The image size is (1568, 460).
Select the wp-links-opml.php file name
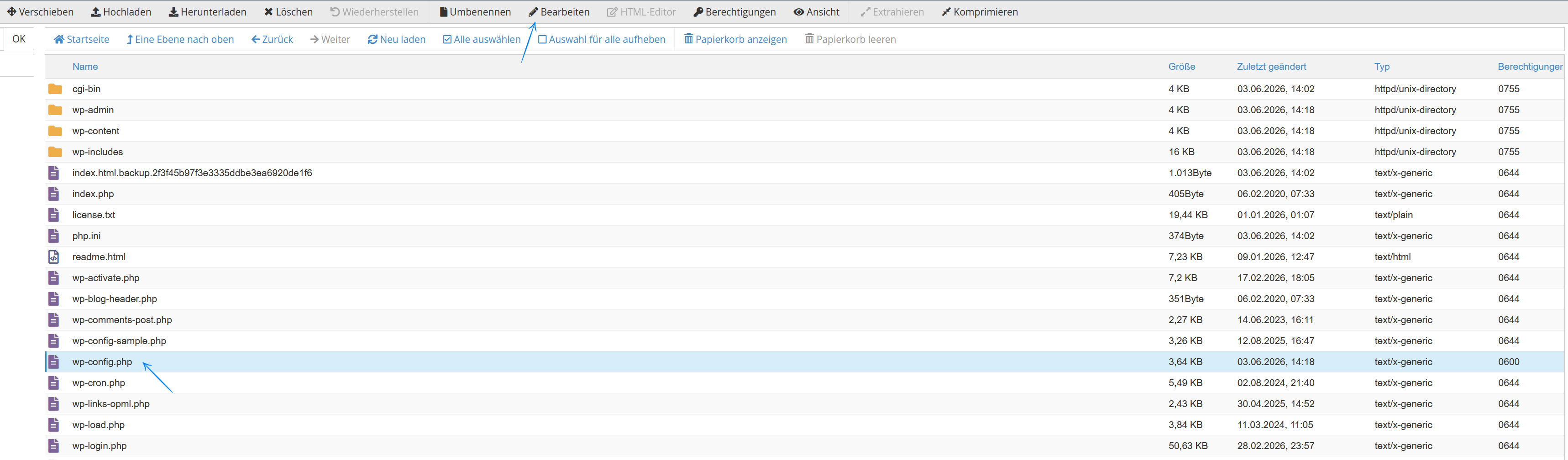click(x=111, y=404)
